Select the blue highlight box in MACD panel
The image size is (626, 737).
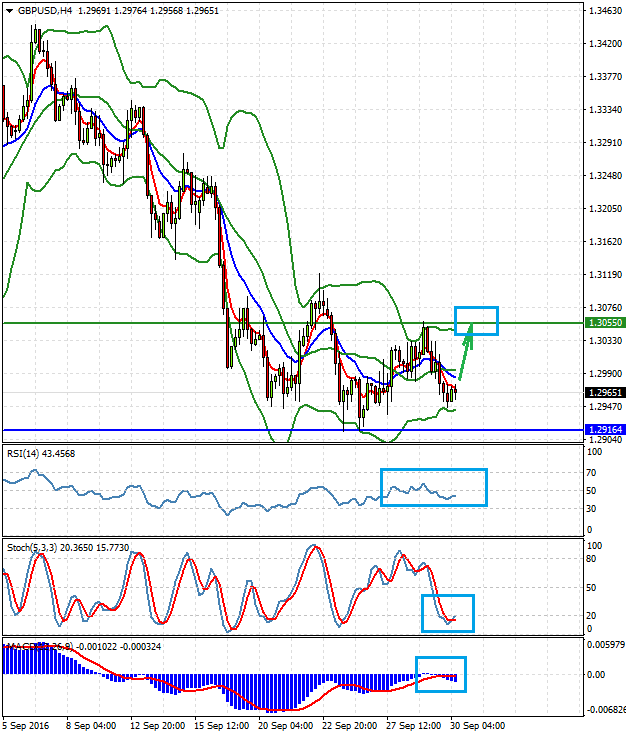tap(441, 673)
